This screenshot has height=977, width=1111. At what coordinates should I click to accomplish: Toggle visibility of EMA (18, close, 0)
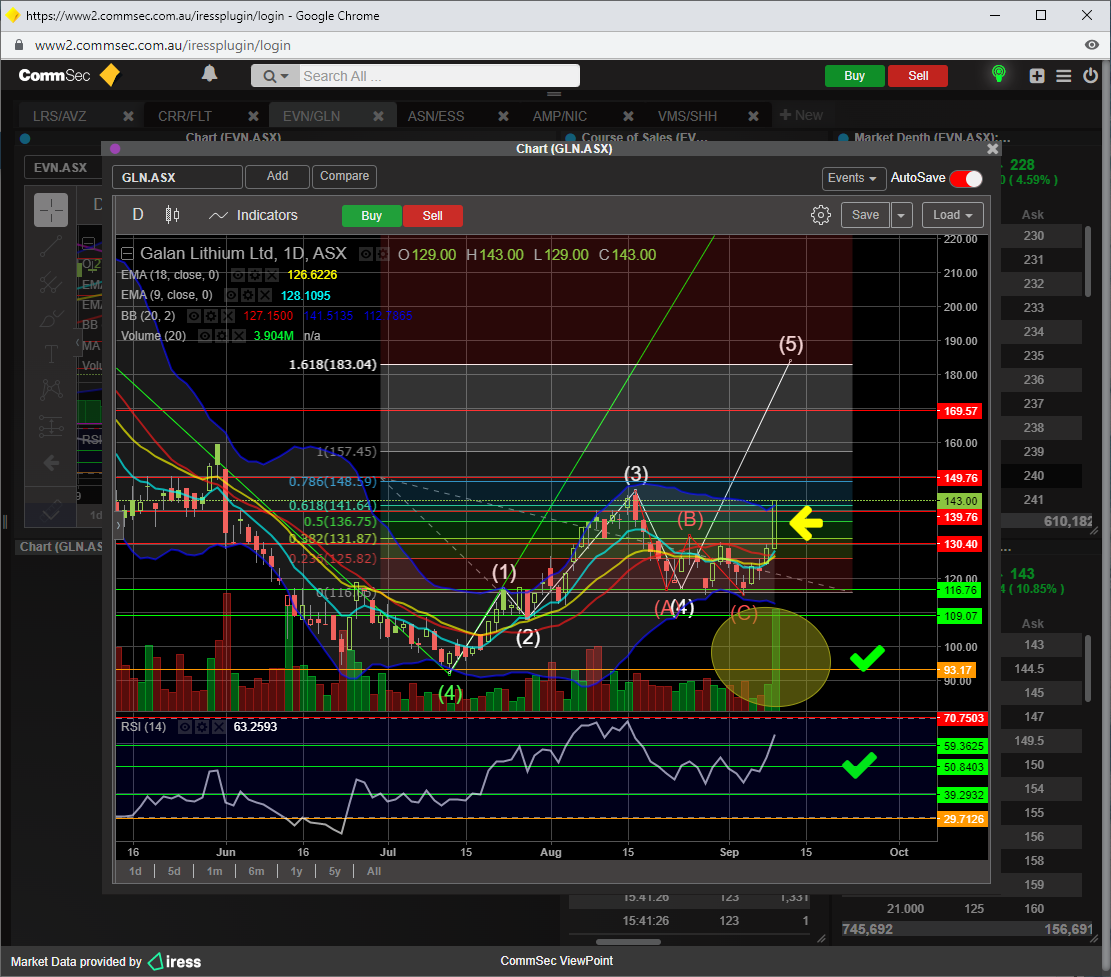[x=237, y=275]
